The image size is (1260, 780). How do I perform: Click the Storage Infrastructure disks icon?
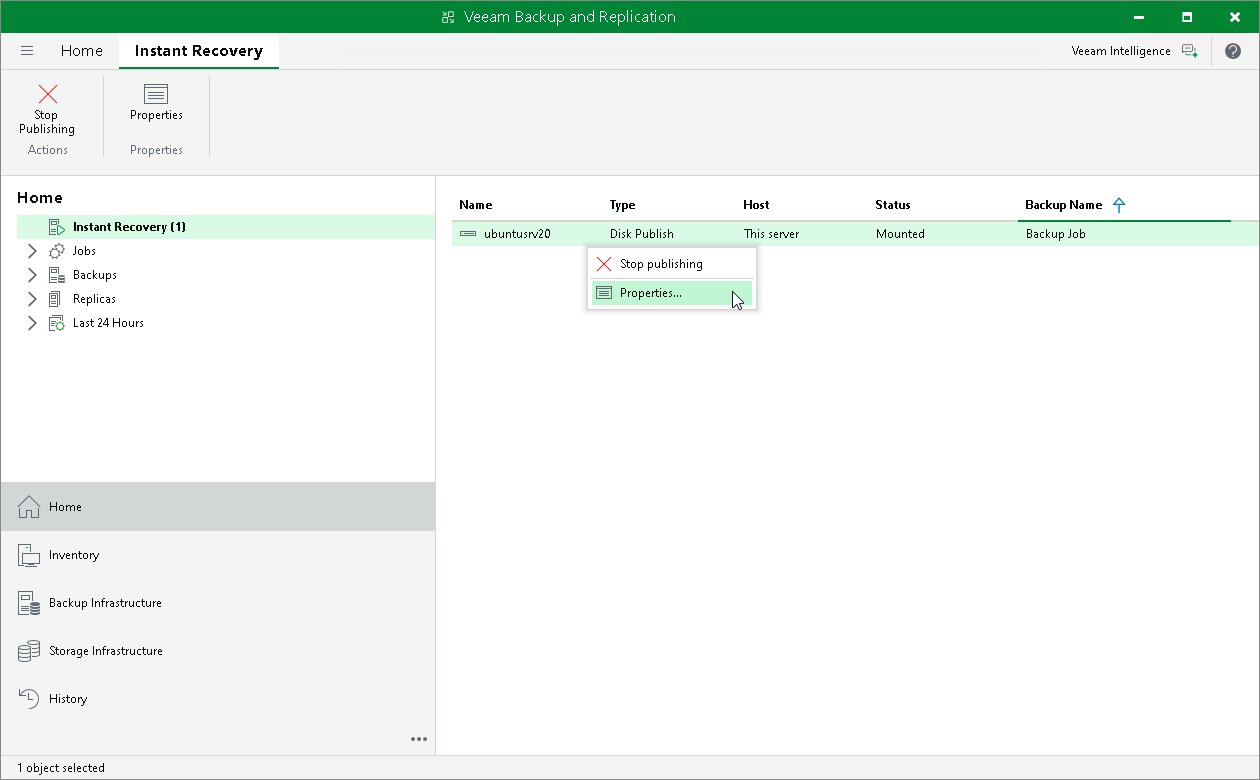[x=29, y=651]
